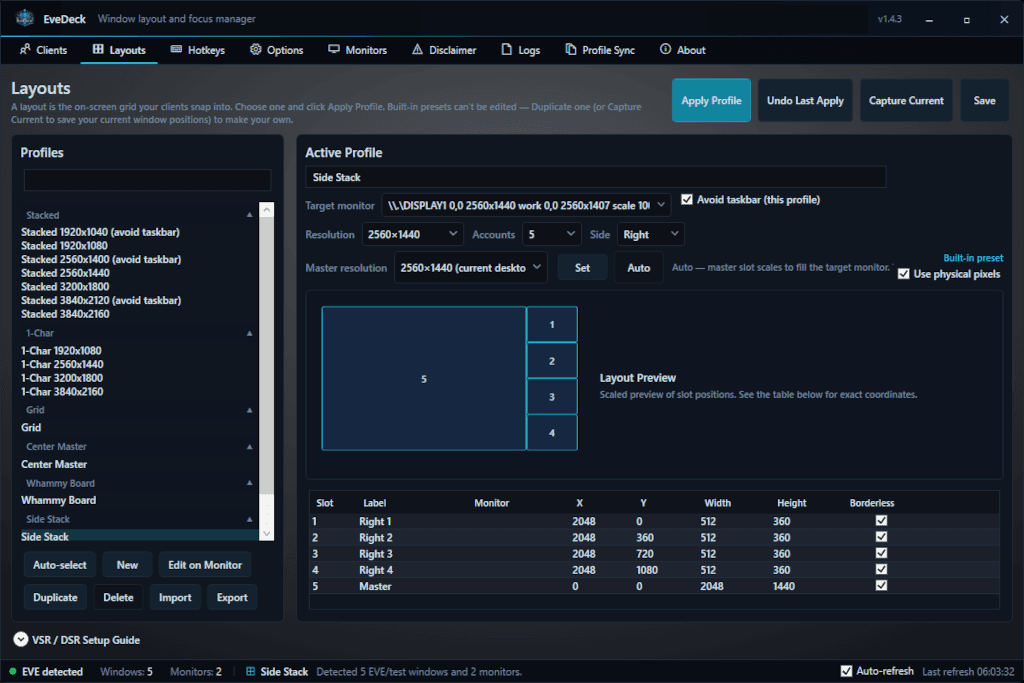Click the Auto master resolution button
Image resolution: width=1024 pixels, height=683 pixels.
point(639,268)
